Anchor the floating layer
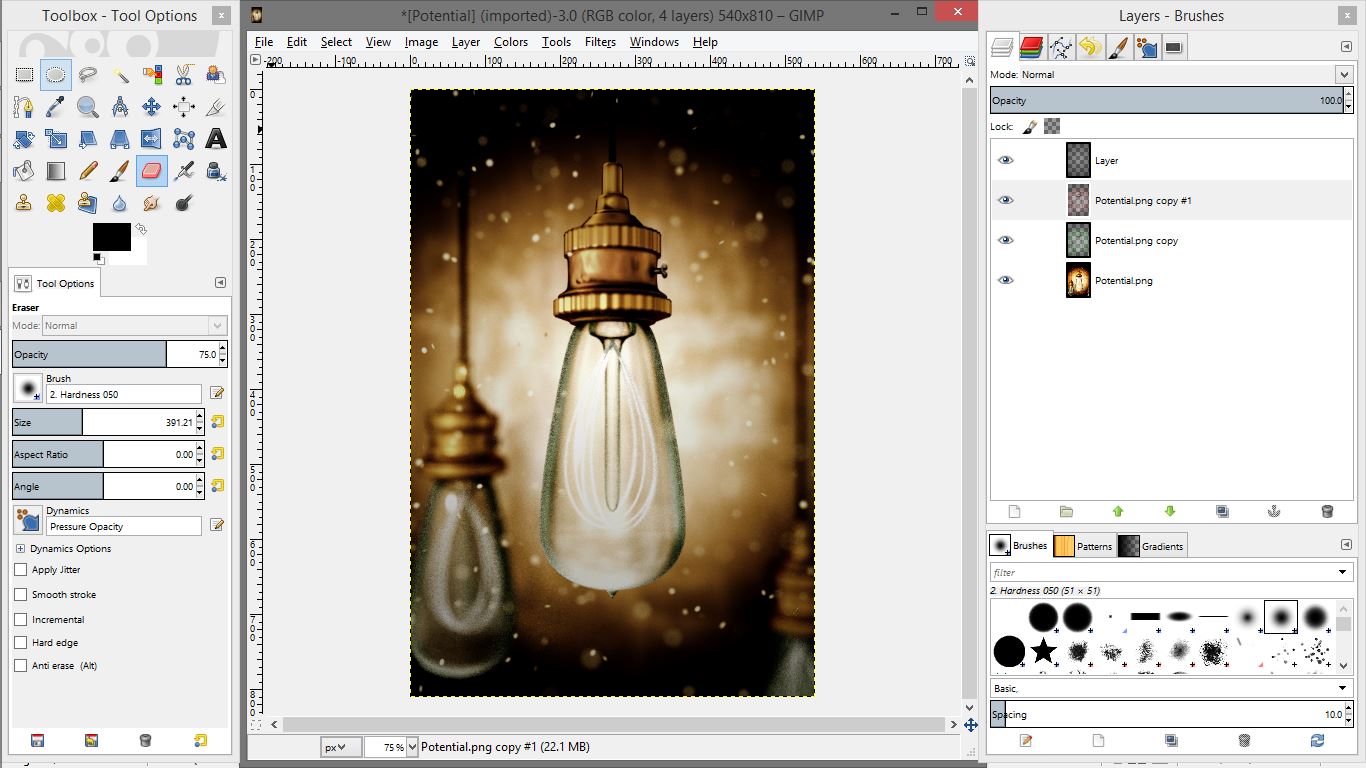Viewport: 1366px width, 768px height. (1274, 511)
